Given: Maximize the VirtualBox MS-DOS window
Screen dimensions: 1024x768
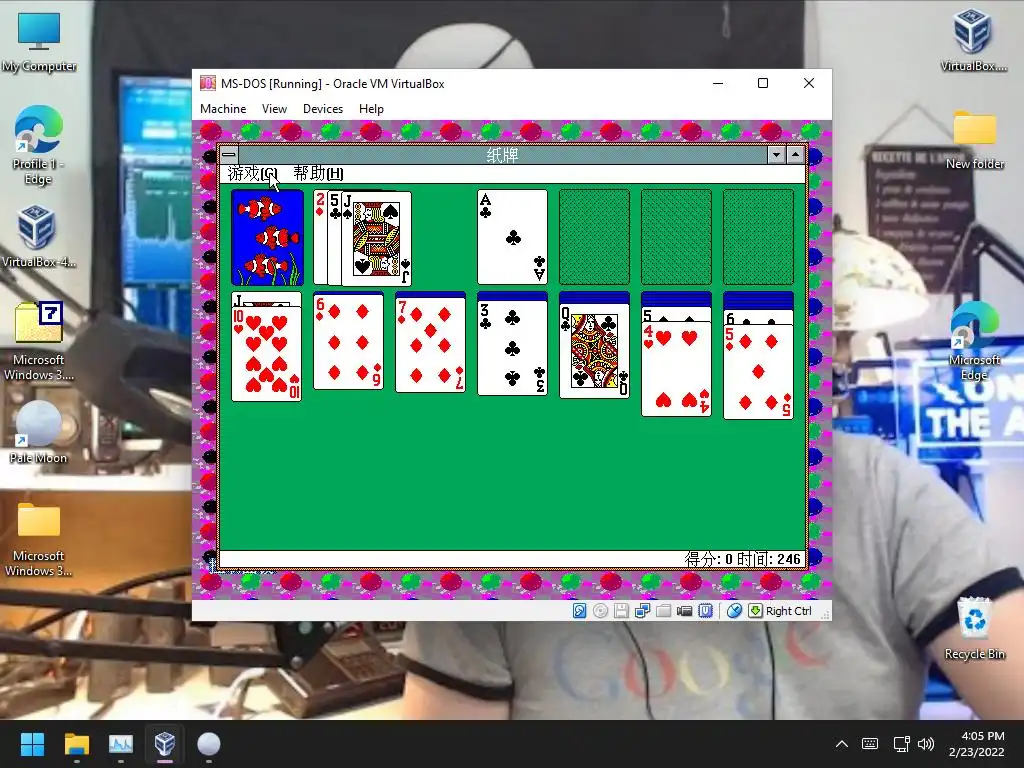Looking at the screenshot, I should click(x=763, y=84).
